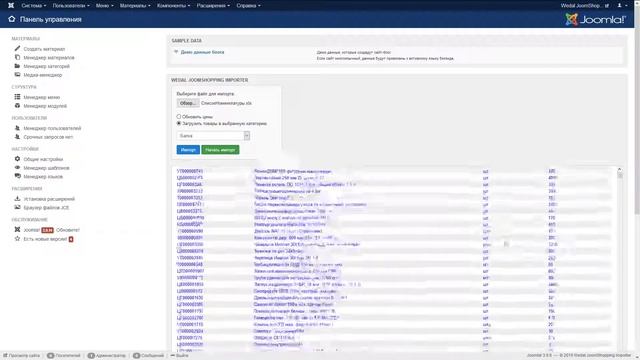Screen dimensions: 640x360
Task: Click the Посетителей counter in status bar
Action: (64, 356)
